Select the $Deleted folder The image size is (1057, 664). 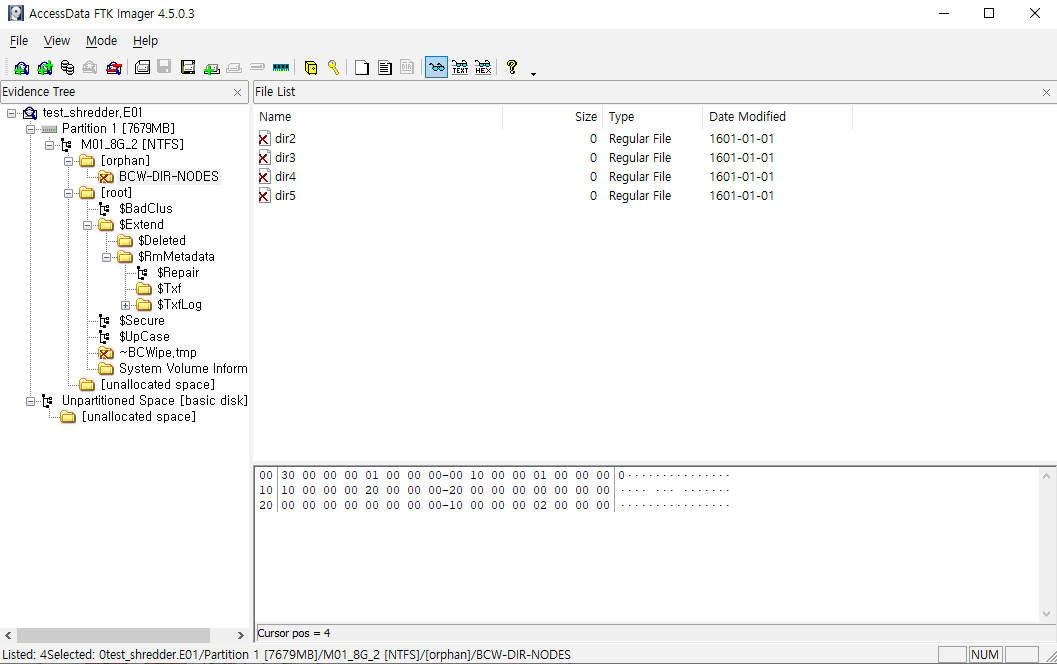click(162, 241)
